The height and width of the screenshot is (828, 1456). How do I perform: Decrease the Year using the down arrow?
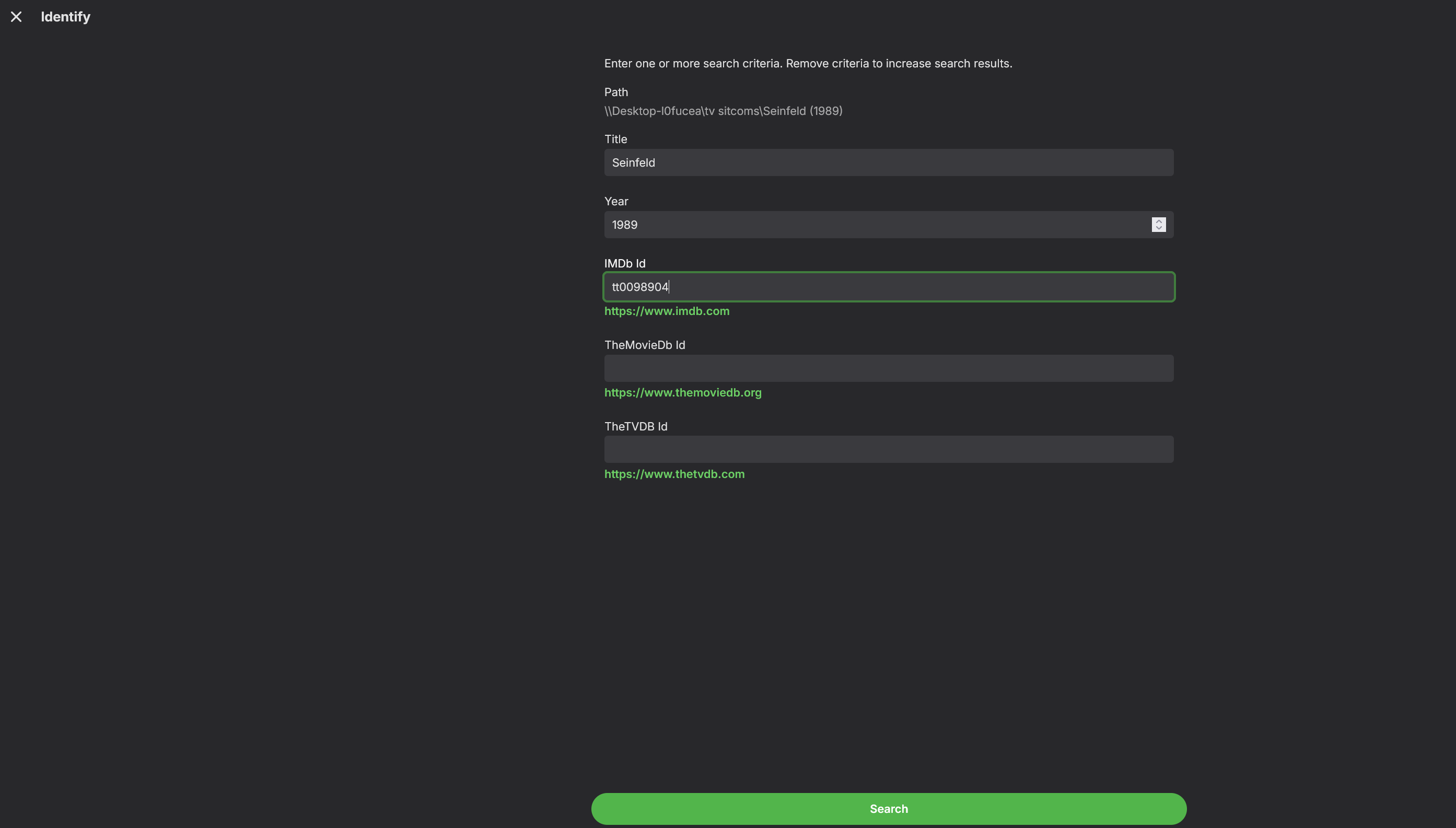coord(1158,228)
